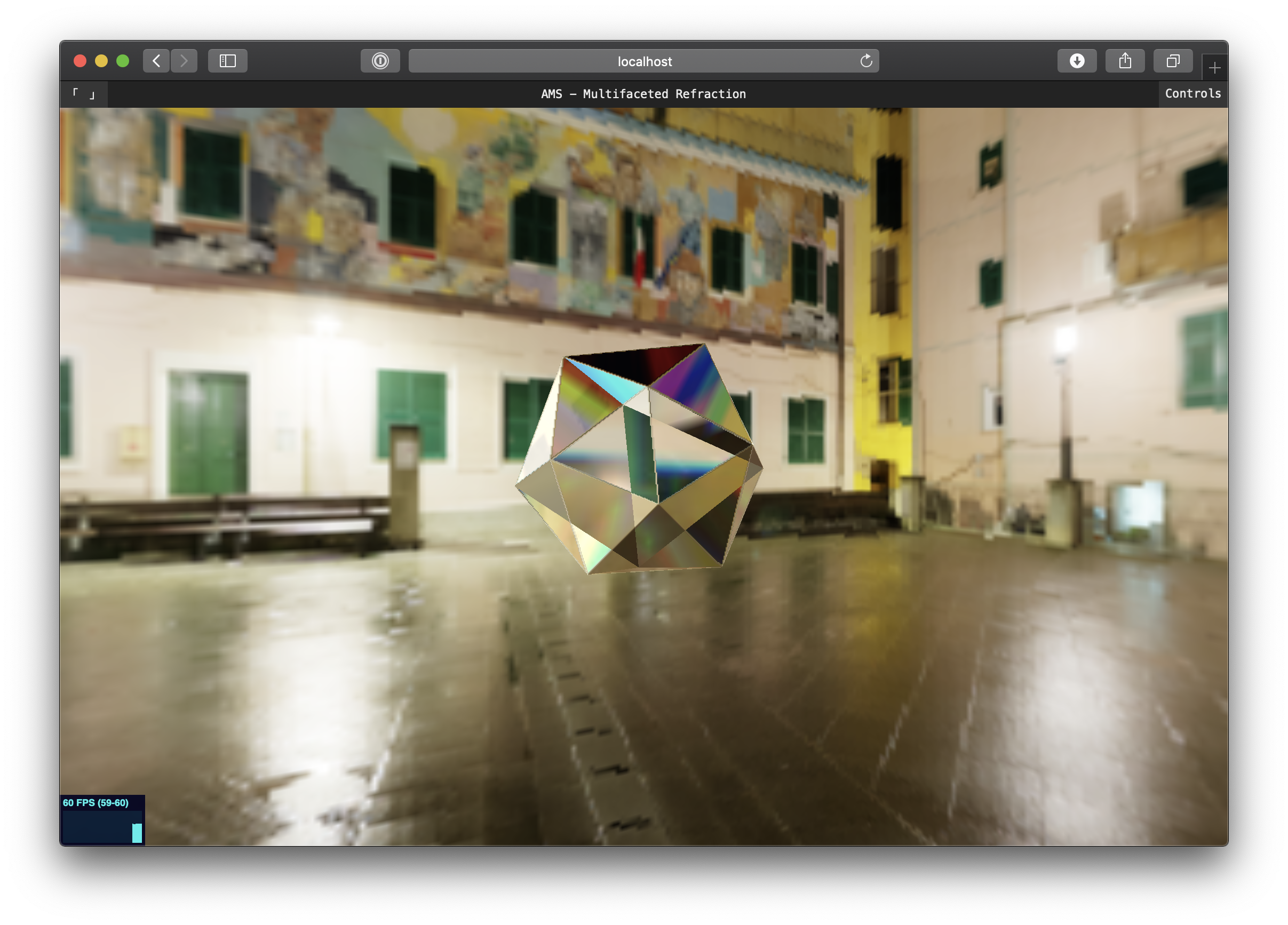Viewport: 1288px width, 925px height.
Task: Click the AMS Multifaceted Refraction title
Action: pos(643,94)
